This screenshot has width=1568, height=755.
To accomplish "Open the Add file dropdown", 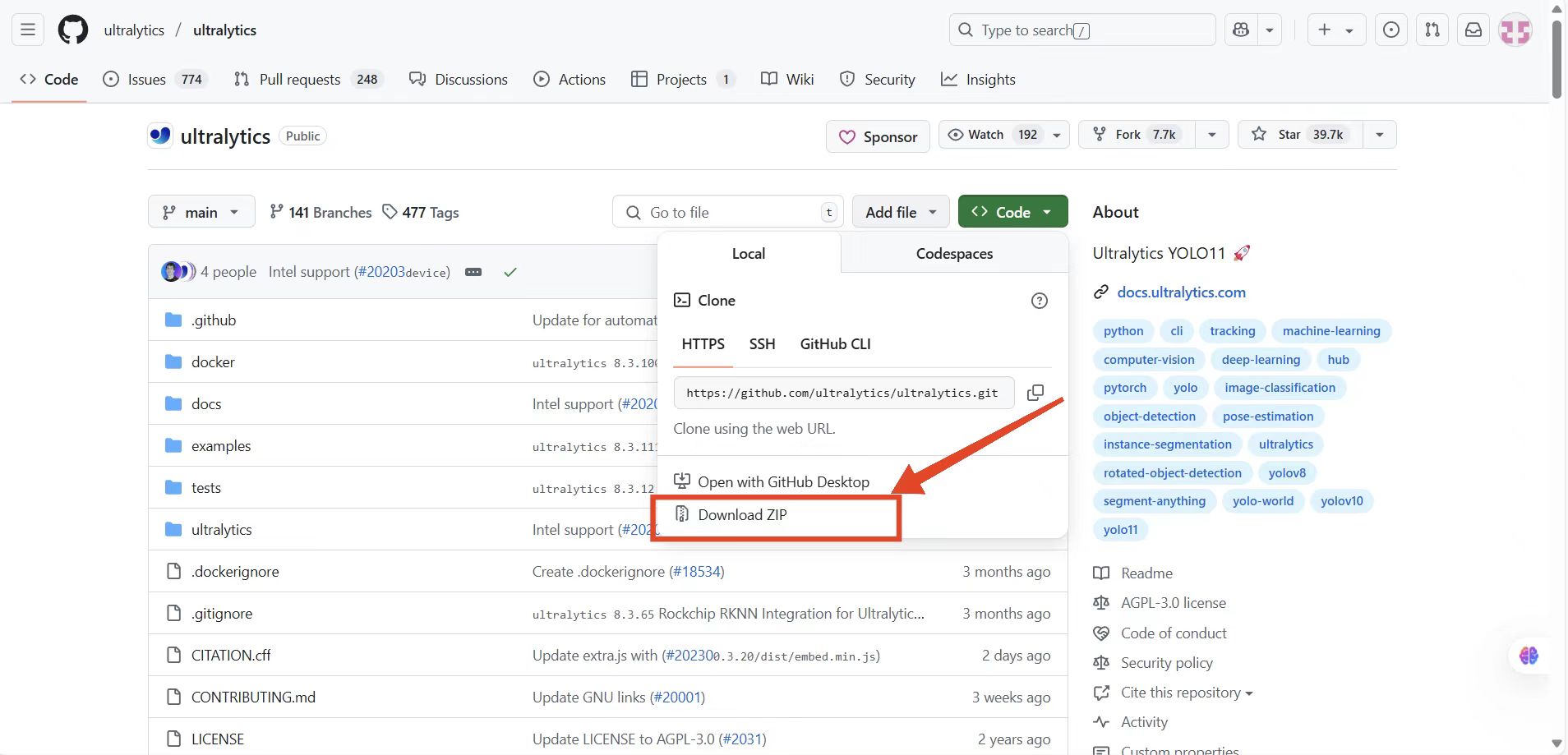I will coord(901,212).
